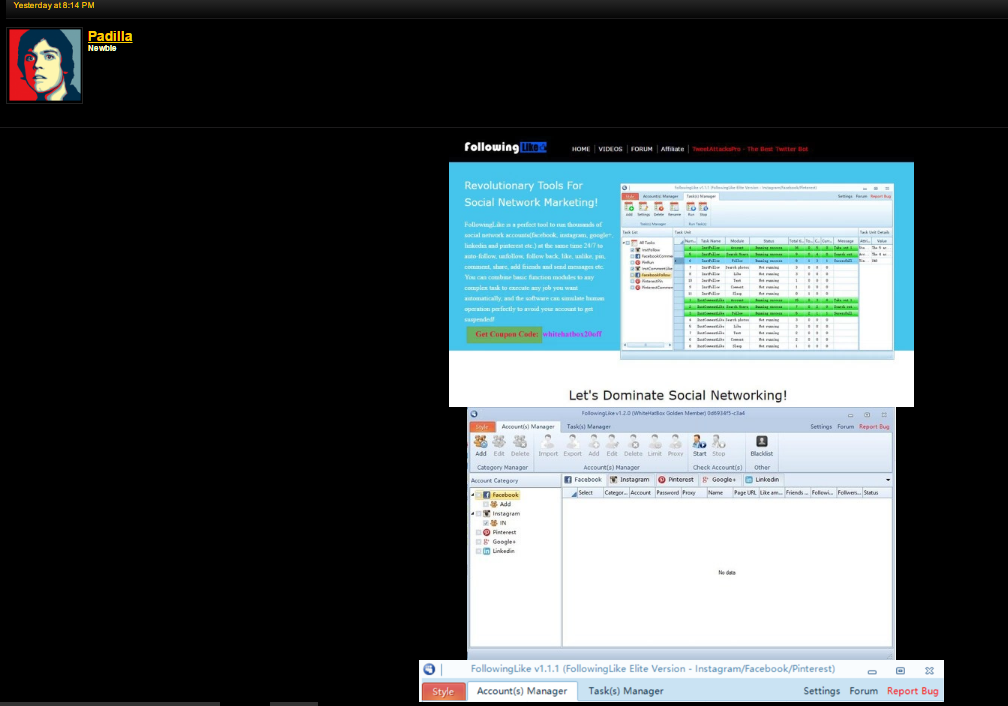Open Account(s) Manager tab in v1.2.0 window

528,427
